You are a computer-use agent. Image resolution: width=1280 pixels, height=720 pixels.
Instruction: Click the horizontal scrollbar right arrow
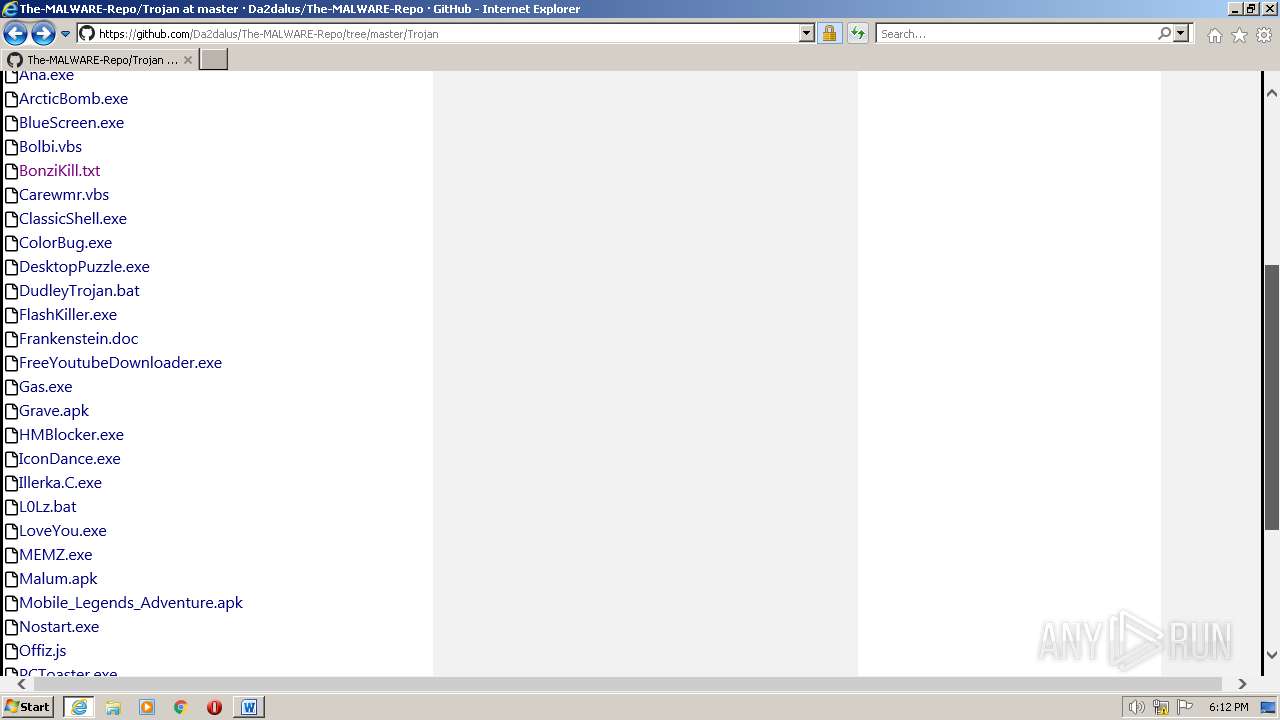click(x=1242, y=684)
